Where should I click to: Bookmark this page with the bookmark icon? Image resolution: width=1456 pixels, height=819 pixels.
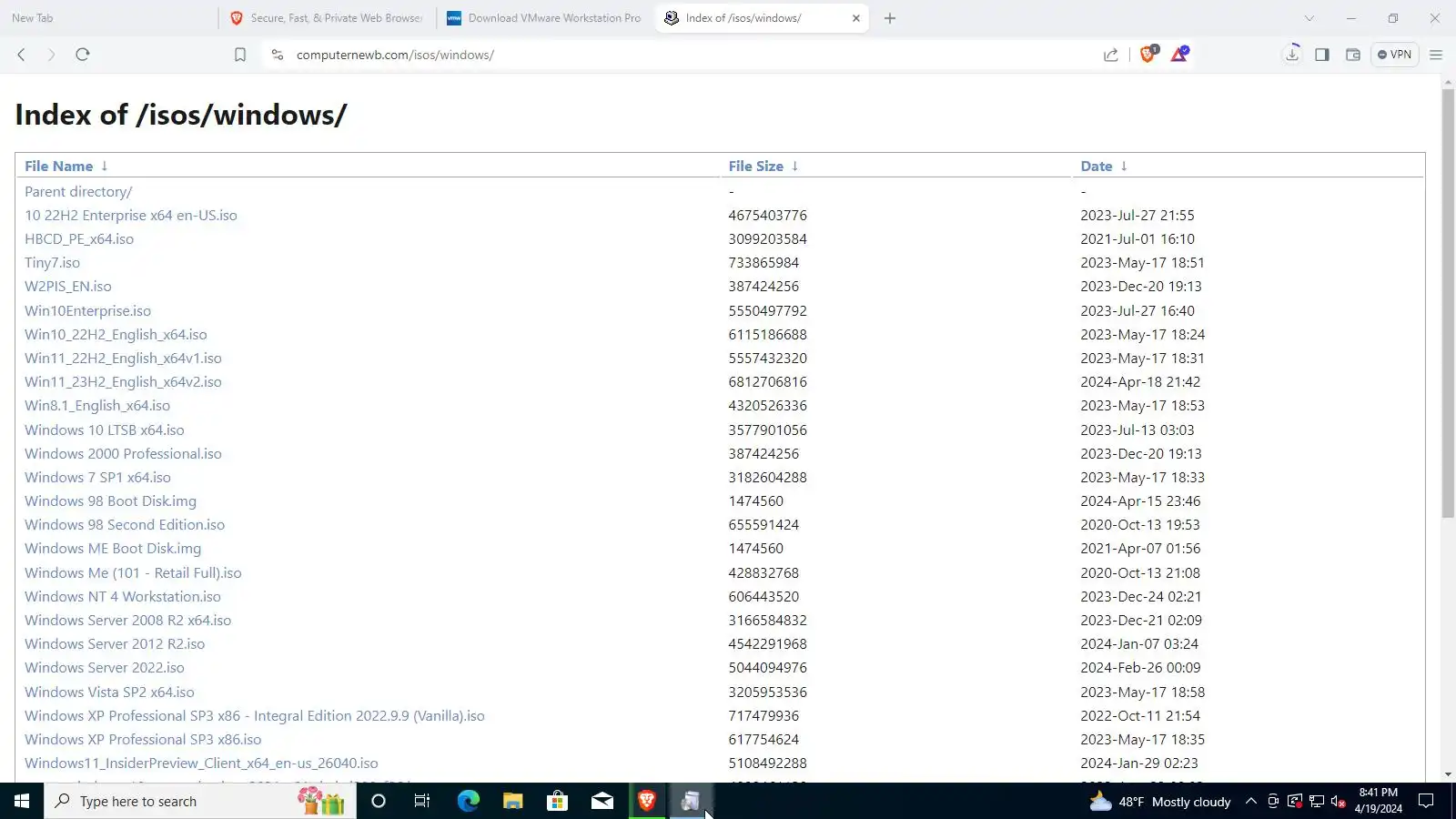tap(240, 55)
